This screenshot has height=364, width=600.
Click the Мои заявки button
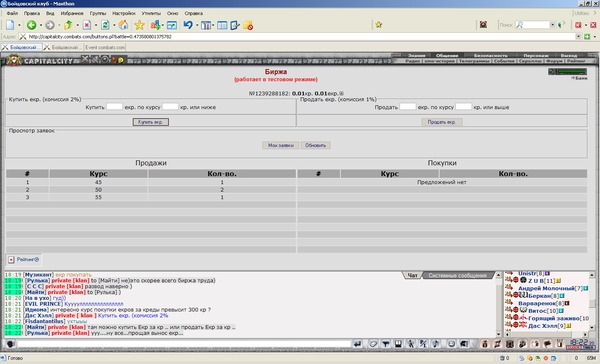tap(280, 145)
